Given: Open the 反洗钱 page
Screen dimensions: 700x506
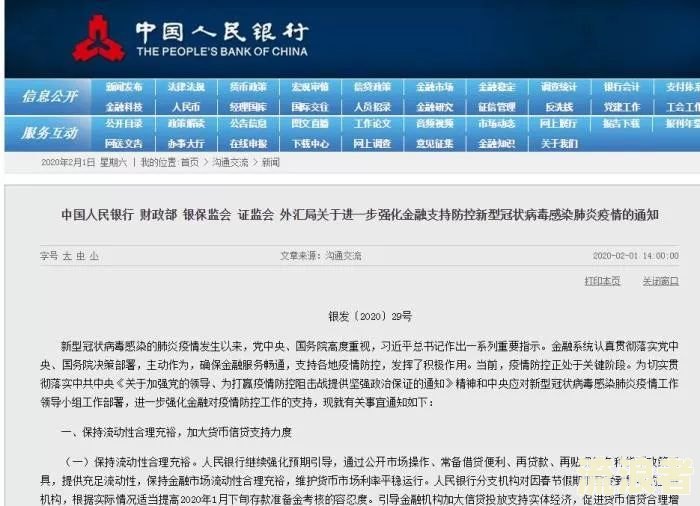Looking at the screenshot, I should coord(559,107).
